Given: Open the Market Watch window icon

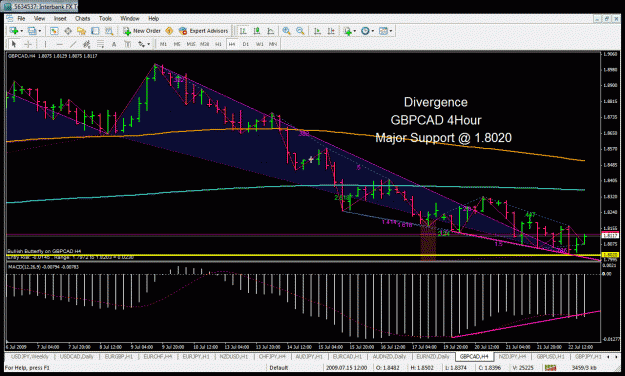Looking at the screenshot, I should click(x=54, y=31).
